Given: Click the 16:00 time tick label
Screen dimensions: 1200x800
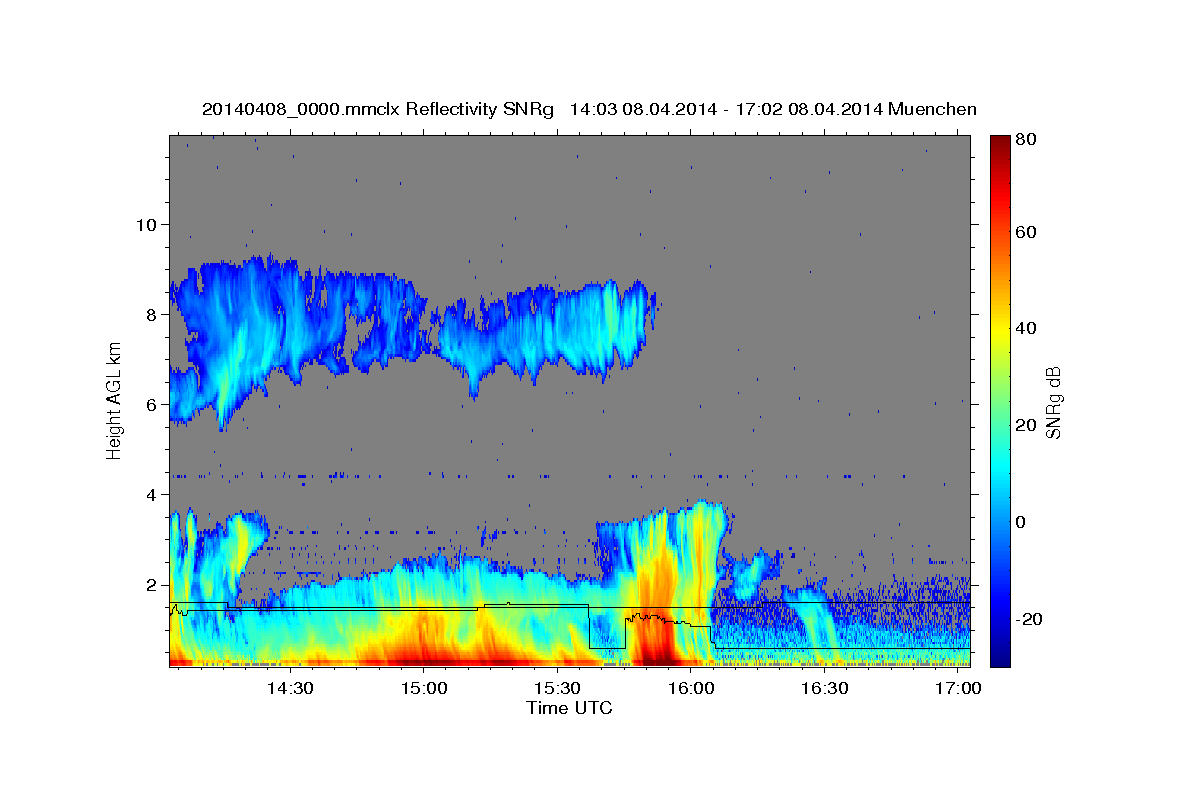Looking at the screenshot, I should click(691, 689).
